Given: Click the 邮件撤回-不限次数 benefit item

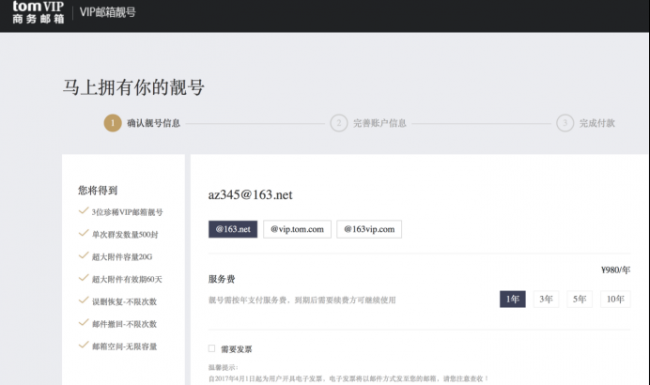Looking at the screenshot, I should 124,324.
